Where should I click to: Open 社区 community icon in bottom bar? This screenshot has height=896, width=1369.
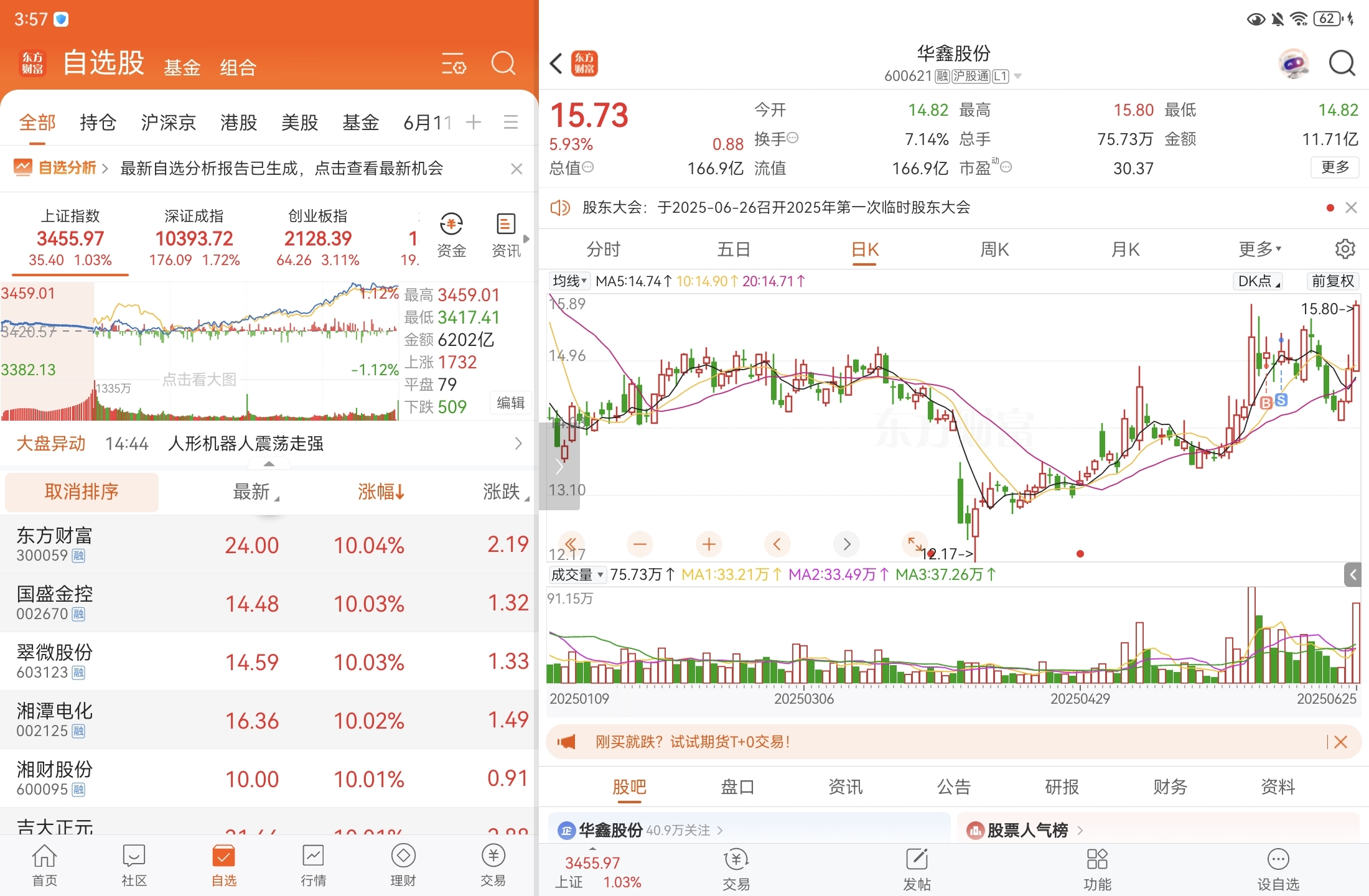[x=134, y=865]
